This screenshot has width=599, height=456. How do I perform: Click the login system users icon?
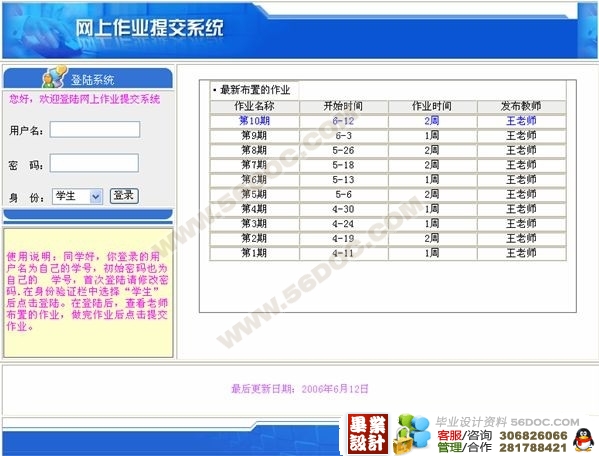tap(55, 77)
